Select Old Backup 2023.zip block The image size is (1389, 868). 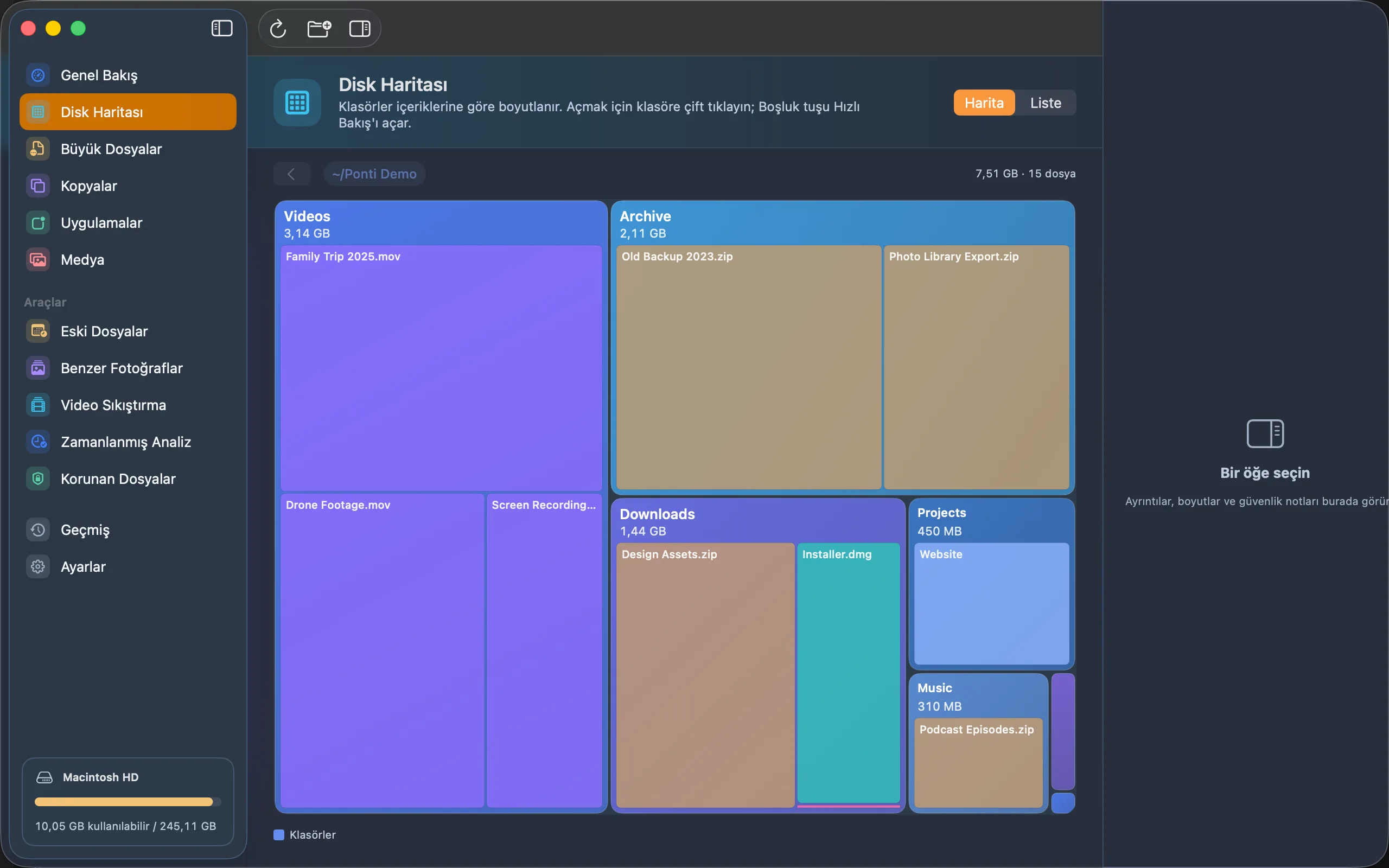coord(748,367)
